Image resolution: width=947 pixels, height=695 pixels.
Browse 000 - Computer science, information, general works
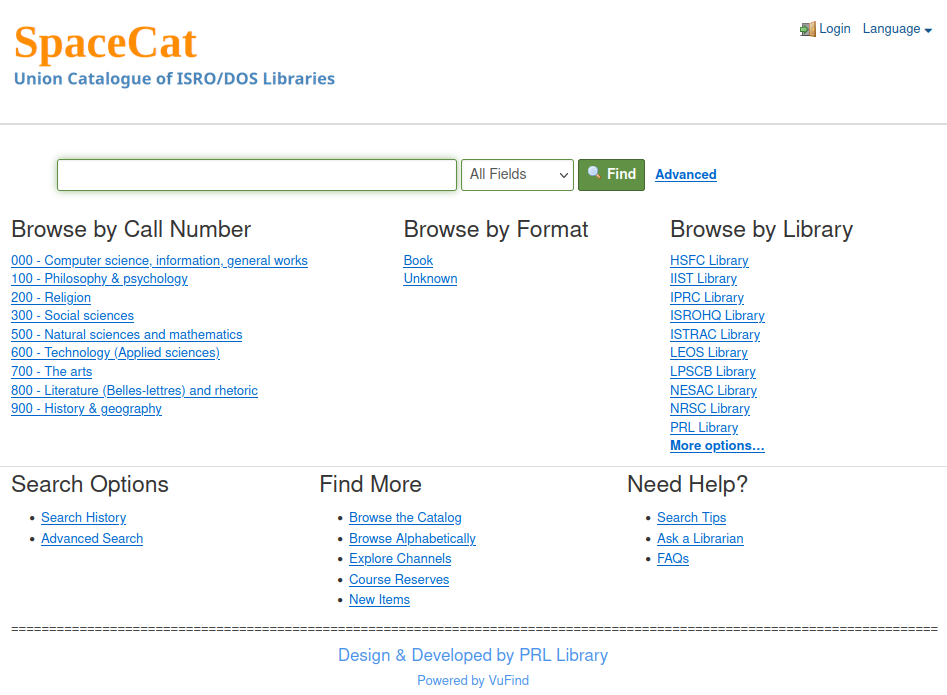[x=159, y=260]
